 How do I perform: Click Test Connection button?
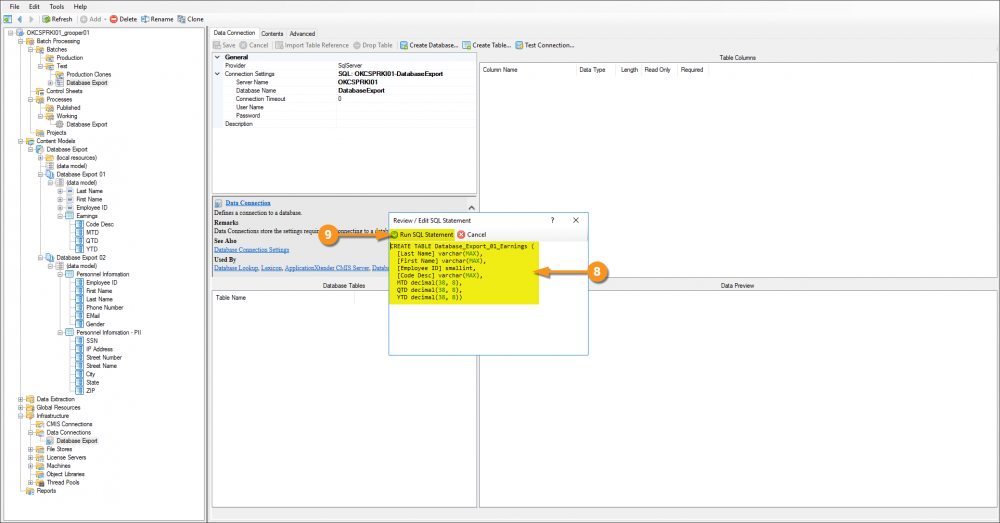point(545,45)
